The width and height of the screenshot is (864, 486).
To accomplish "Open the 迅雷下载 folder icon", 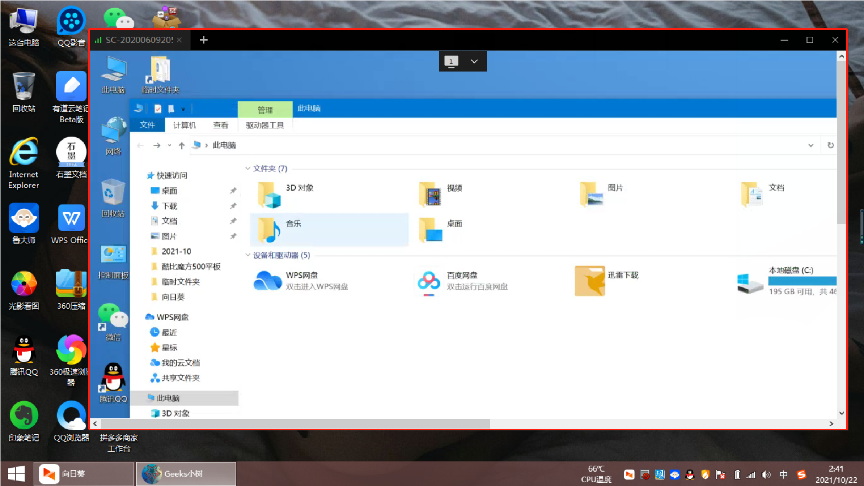I will [x=590, y=281].
